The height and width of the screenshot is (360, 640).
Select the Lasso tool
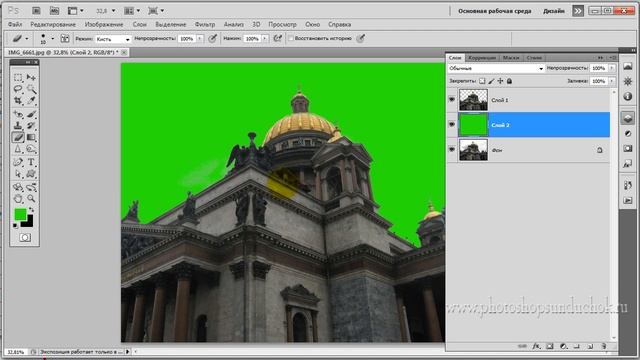coord(18,89)
